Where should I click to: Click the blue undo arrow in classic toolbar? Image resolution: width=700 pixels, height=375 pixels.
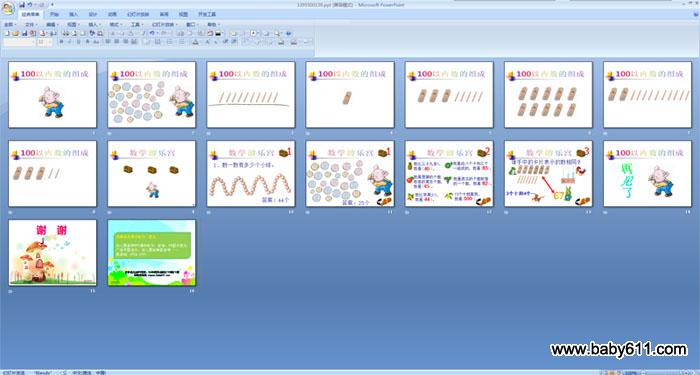click(152, 33)
